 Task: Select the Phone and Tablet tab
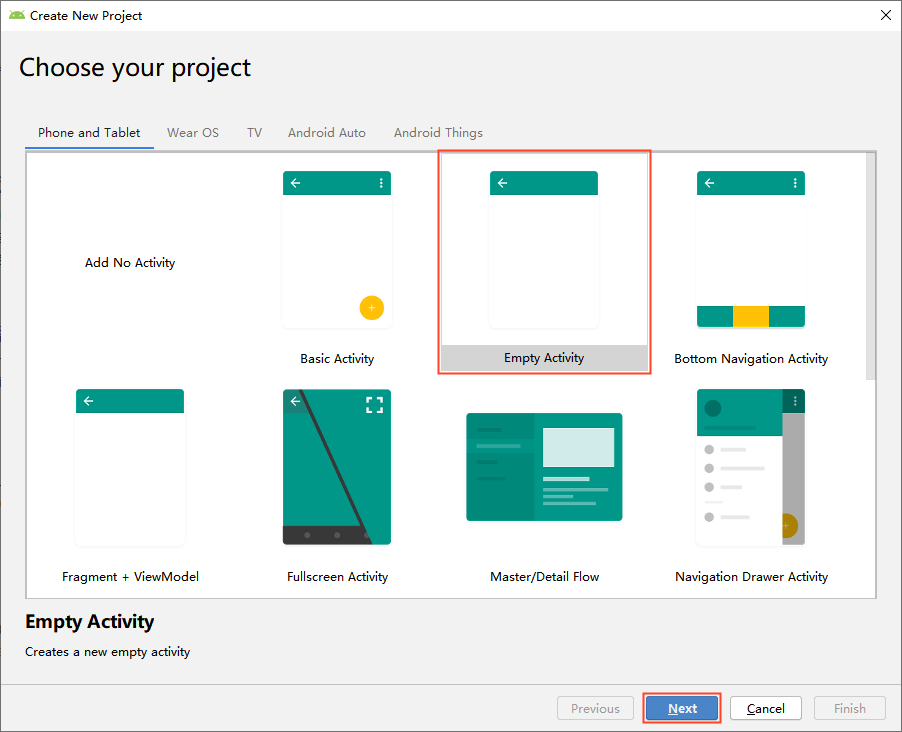(89, 133)
